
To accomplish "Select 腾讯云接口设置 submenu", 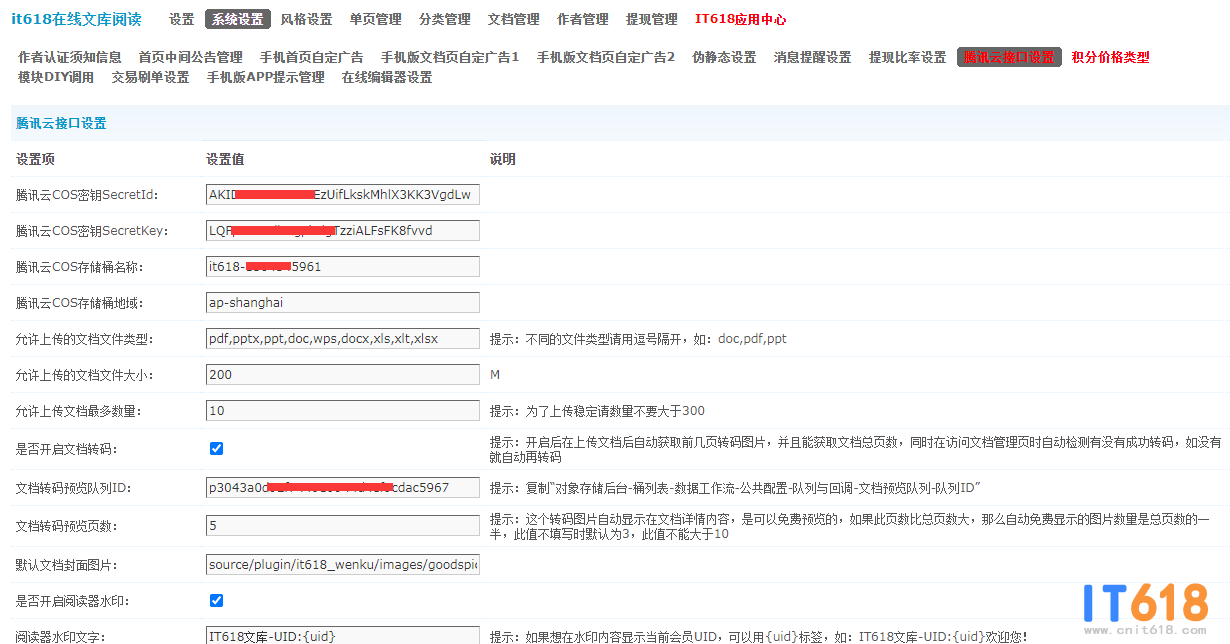I will pyautogui.click(x=1009, y=57).
